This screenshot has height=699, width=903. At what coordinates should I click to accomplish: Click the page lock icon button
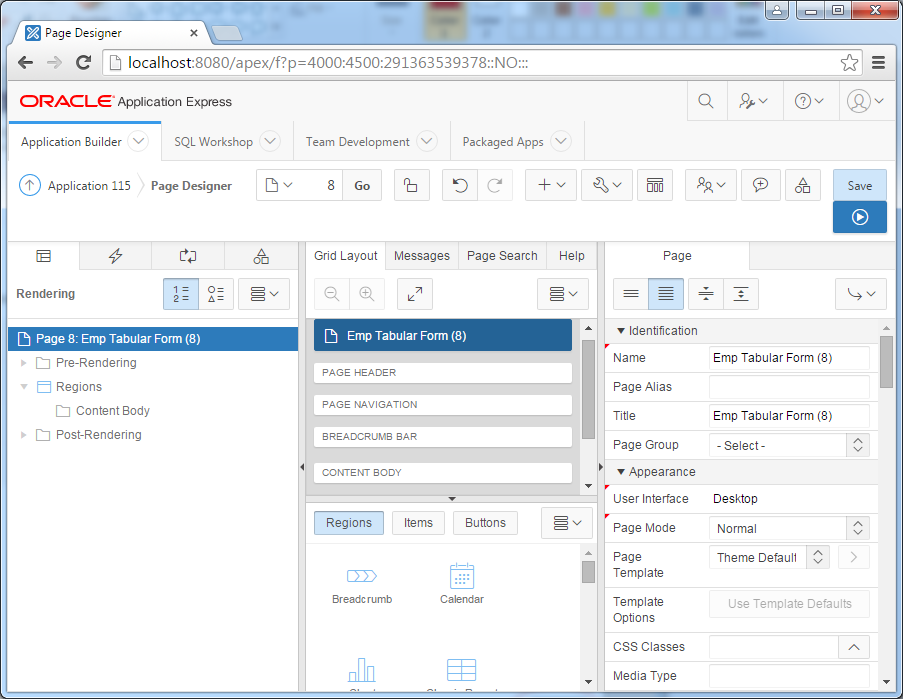point(411,185)
